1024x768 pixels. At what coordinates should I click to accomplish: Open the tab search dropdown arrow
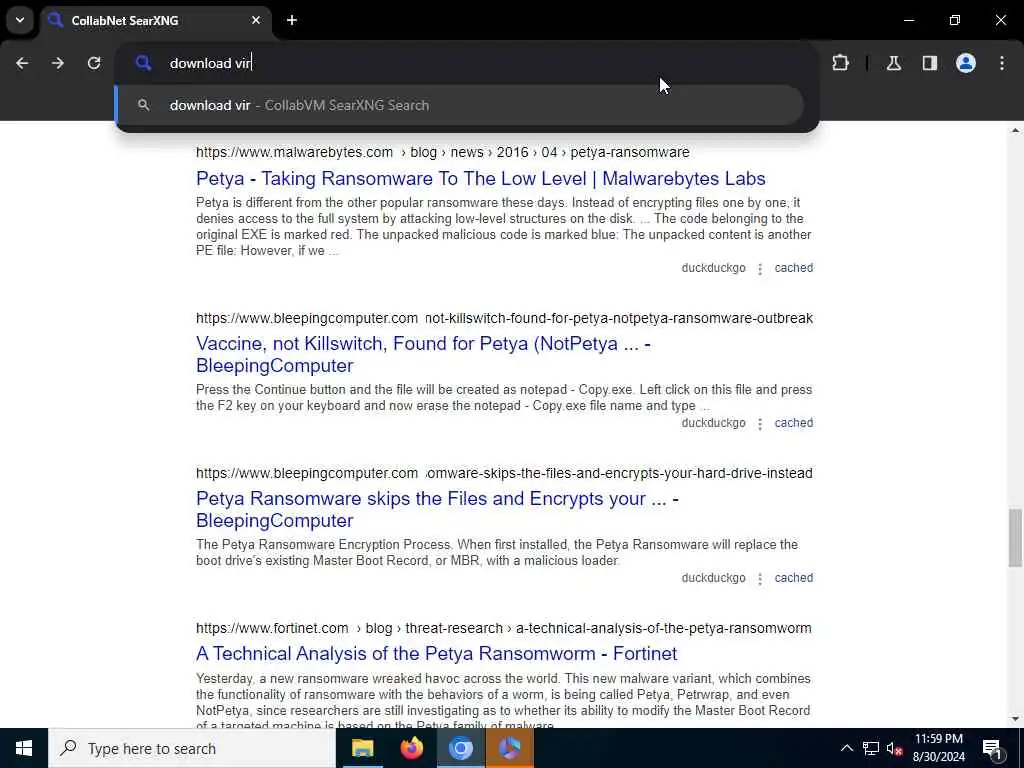tap(20, 20)
